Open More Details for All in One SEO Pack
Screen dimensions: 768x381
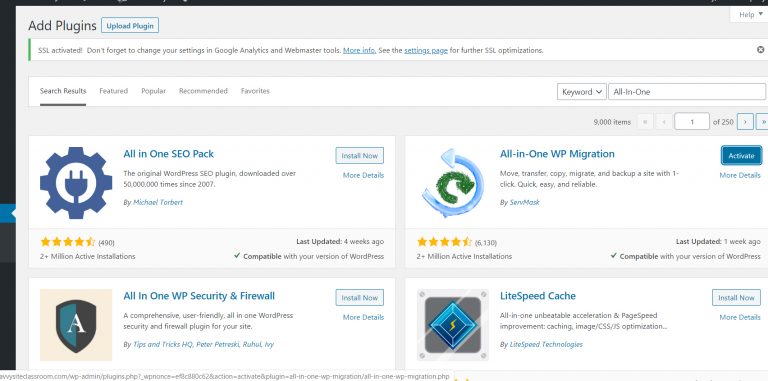[363, 175]
